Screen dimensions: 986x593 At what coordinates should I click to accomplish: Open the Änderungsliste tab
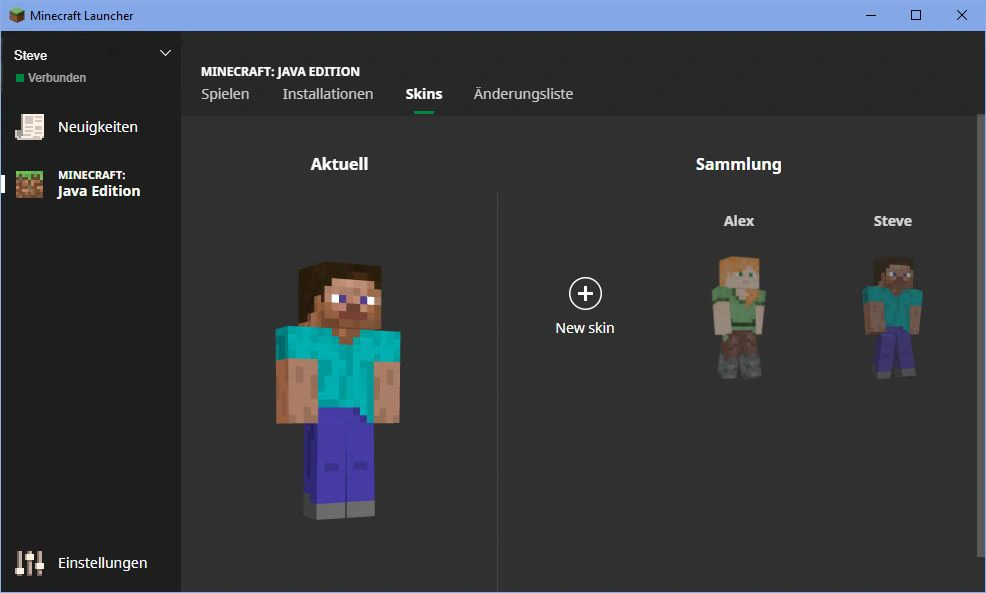click(x=523, y=94)
